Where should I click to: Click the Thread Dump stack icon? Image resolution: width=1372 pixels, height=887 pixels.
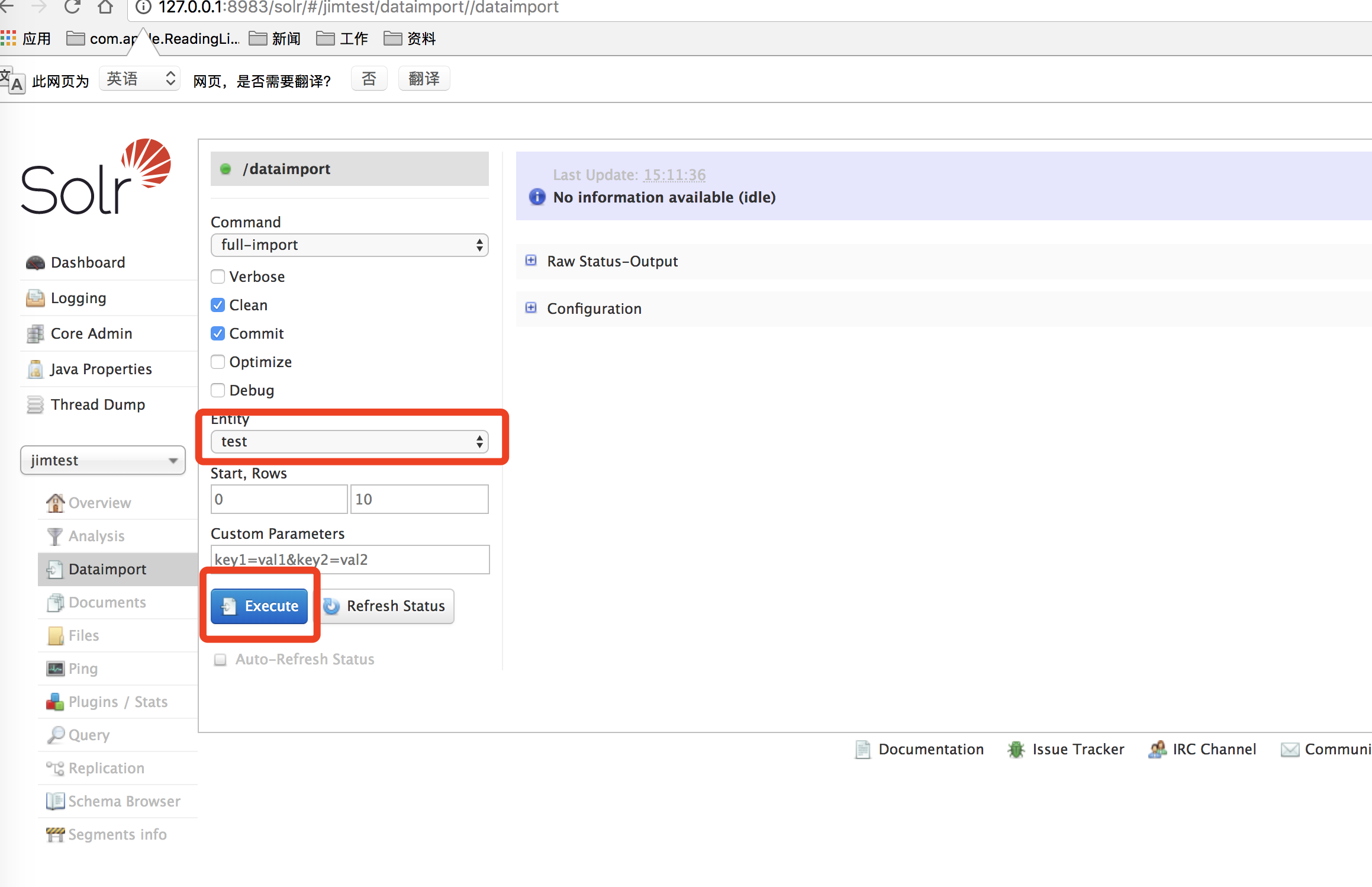pyautogui.click(x=36, y=404)
